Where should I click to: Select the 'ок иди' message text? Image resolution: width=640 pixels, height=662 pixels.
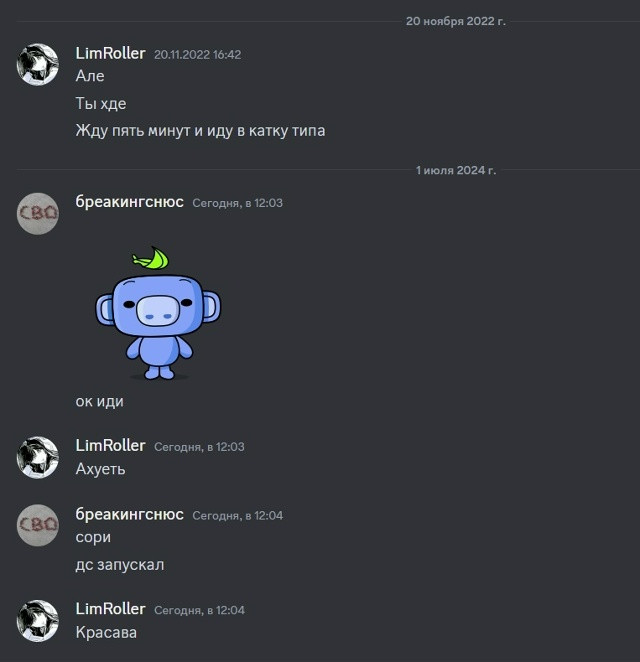tap(100, 401)
